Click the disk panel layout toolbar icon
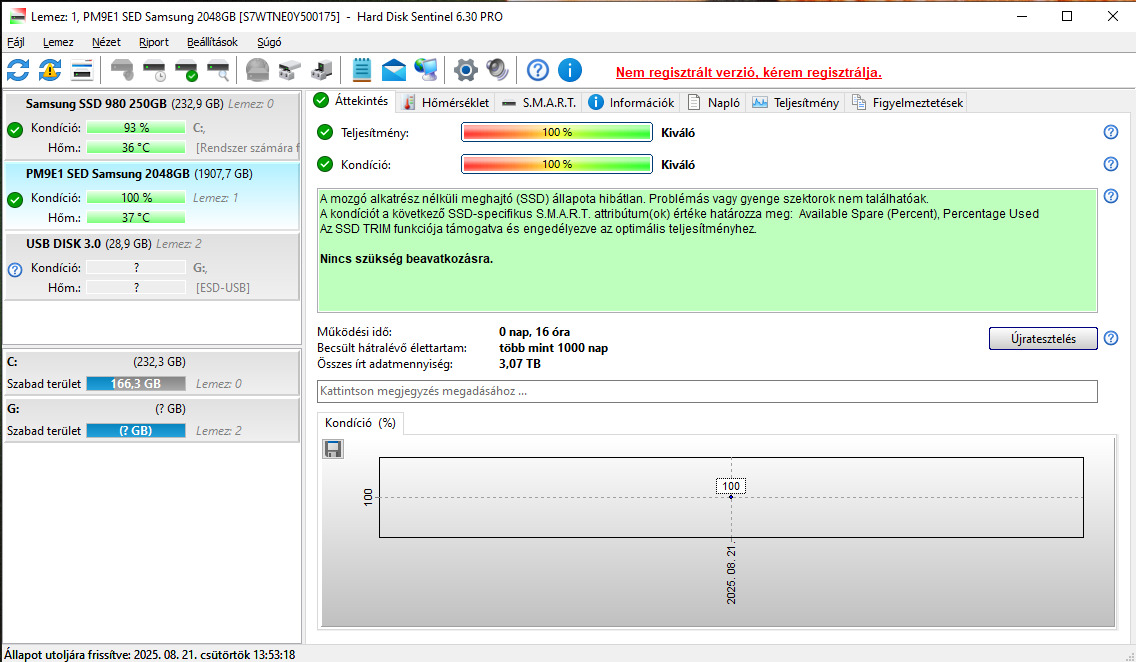Viewport: 1136px width, 662px height. pos(82,70)
